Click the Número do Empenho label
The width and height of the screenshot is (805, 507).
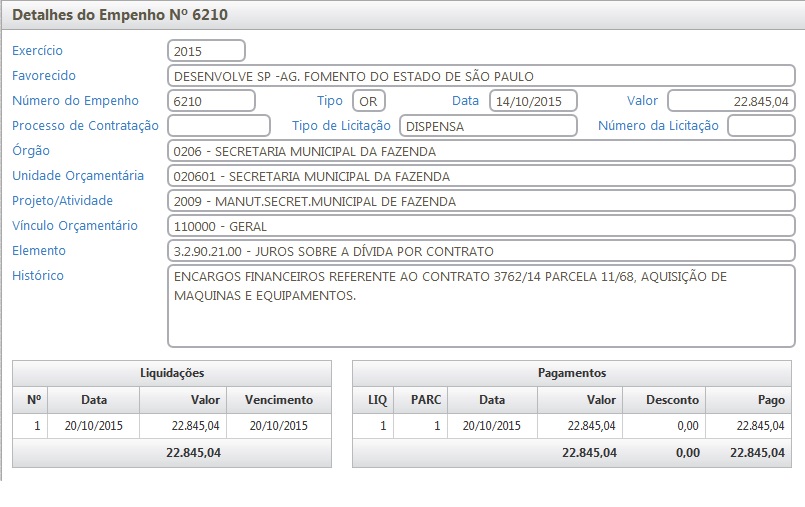pyautogui.click(x=75, y=101)
